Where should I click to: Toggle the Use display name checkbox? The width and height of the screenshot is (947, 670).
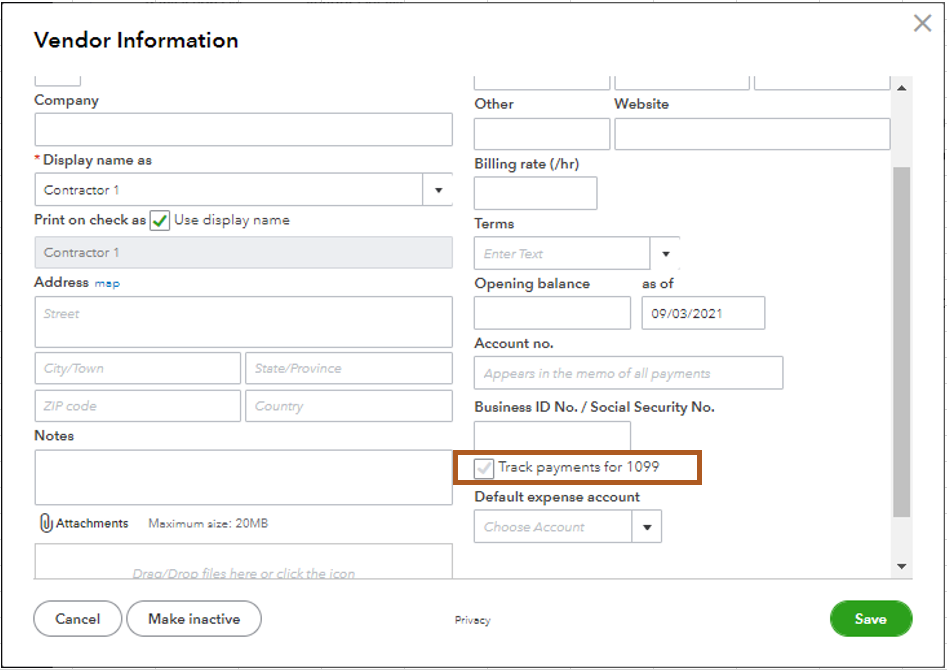point(159,221)
